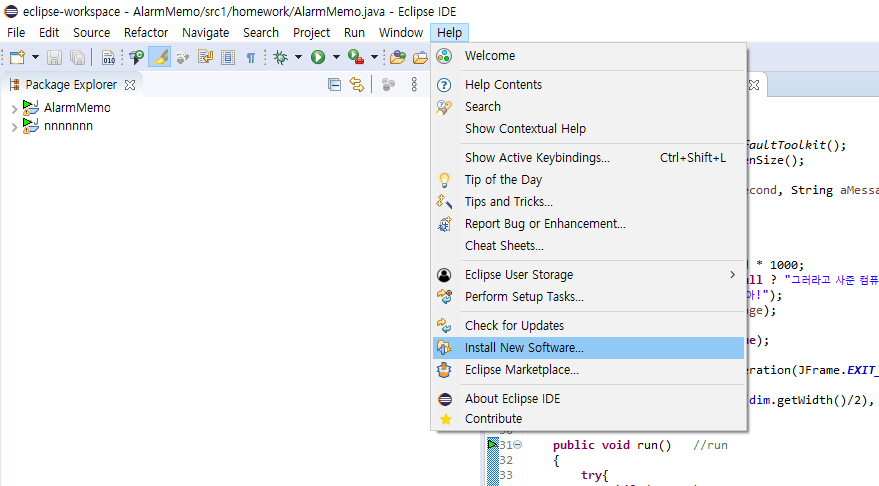Open the Navigate menu
This screenshot has width=879, height=486.
coord(205,33)
